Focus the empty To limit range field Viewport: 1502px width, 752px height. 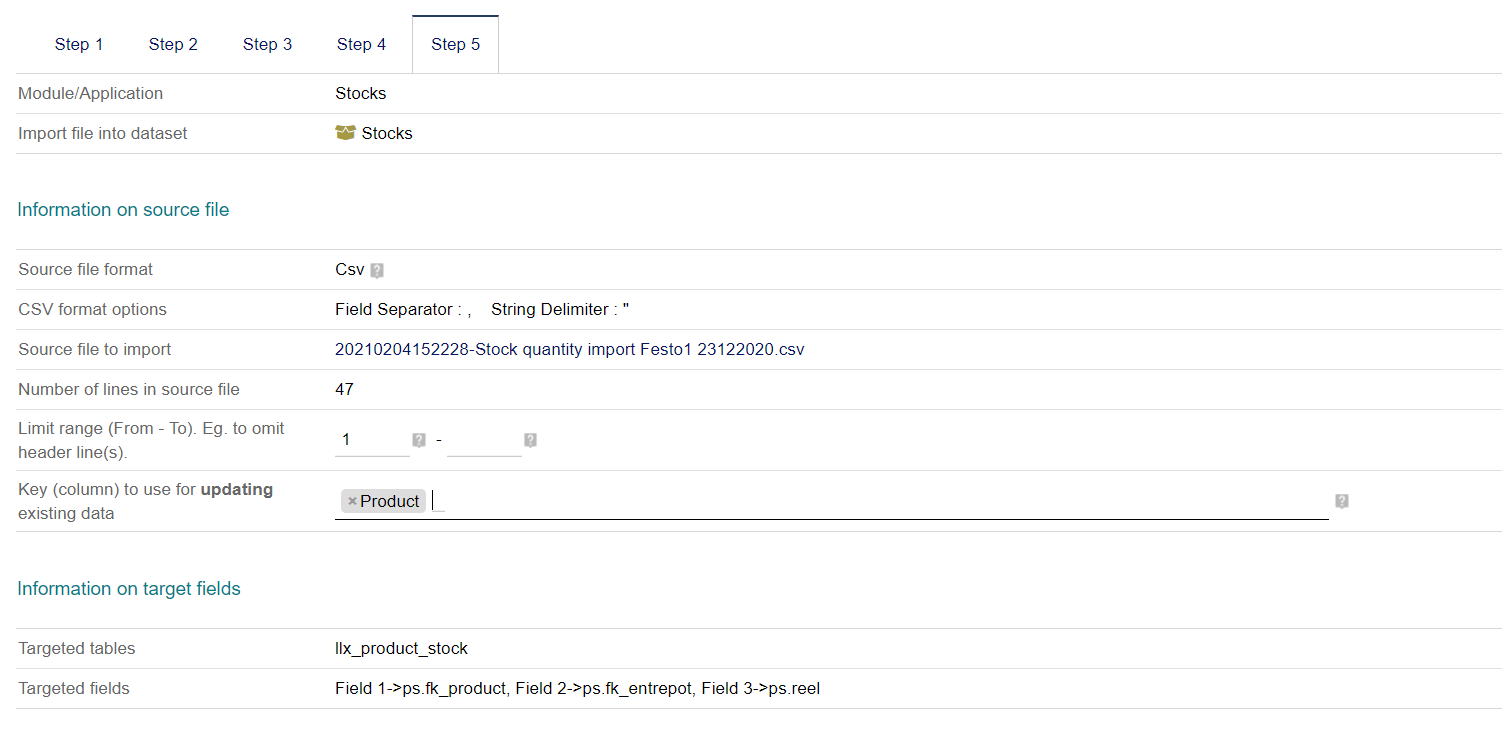click(484, 440)
